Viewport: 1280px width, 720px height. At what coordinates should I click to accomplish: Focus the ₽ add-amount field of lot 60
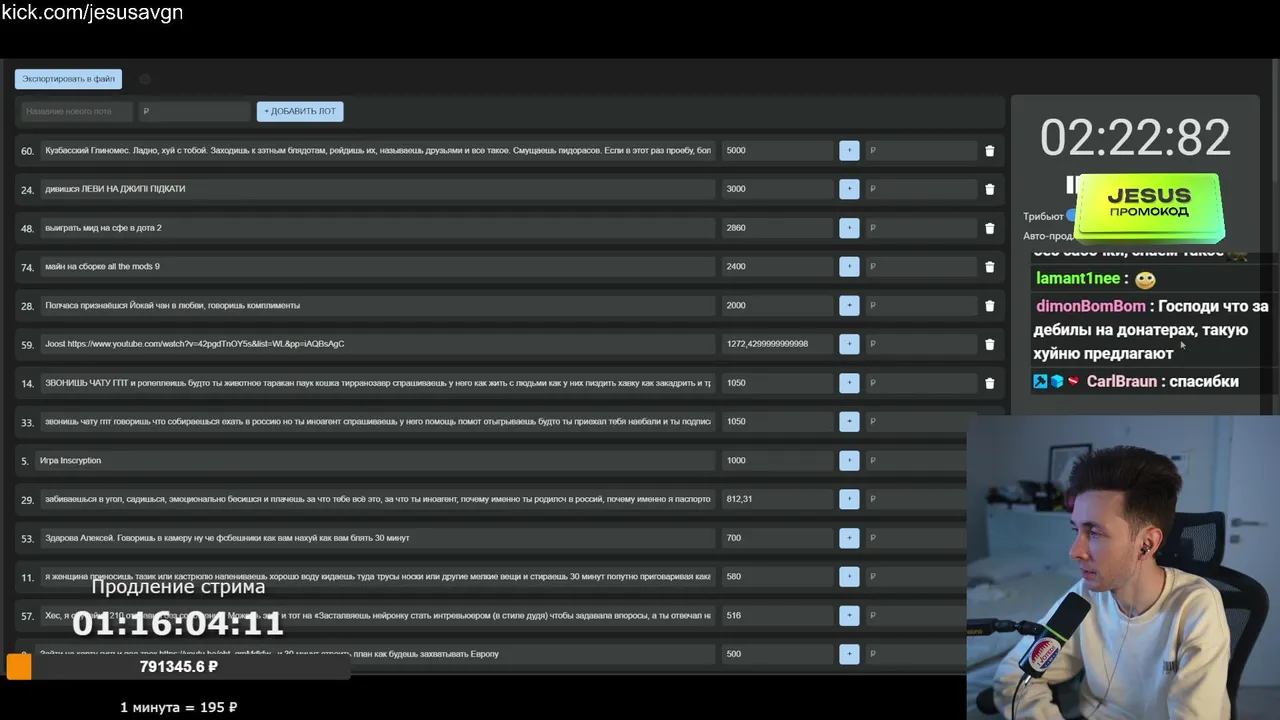pos(921,150)
